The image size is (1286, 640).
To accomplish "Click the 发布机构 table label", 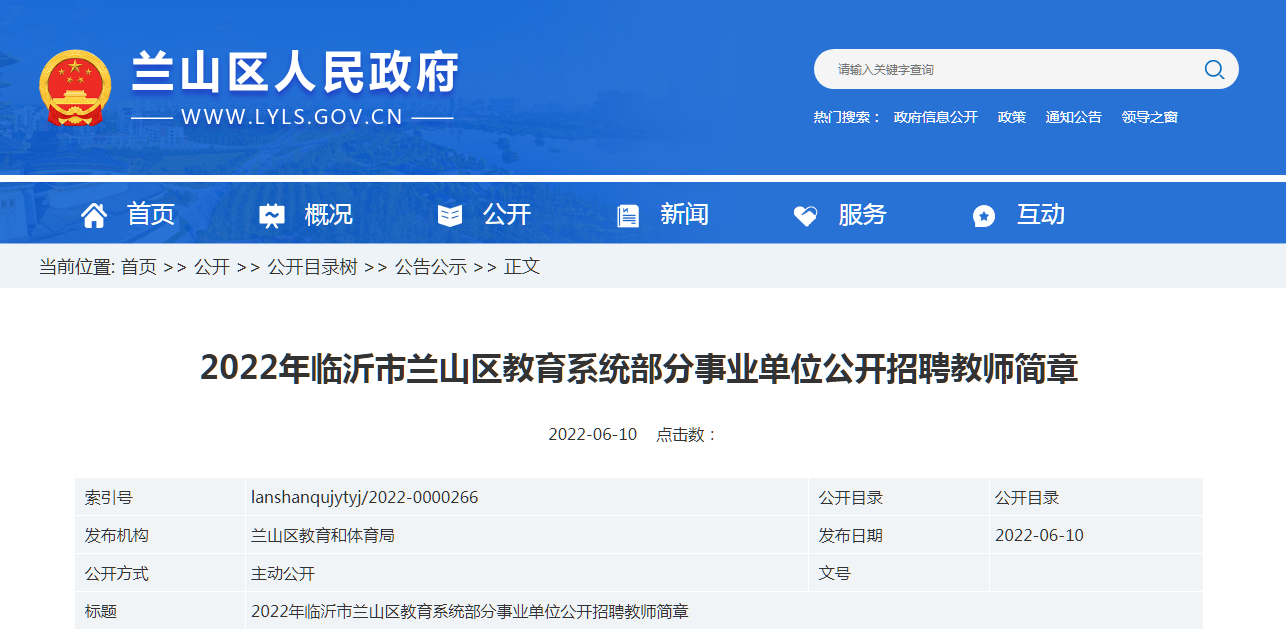I will [x=117, y=535].
